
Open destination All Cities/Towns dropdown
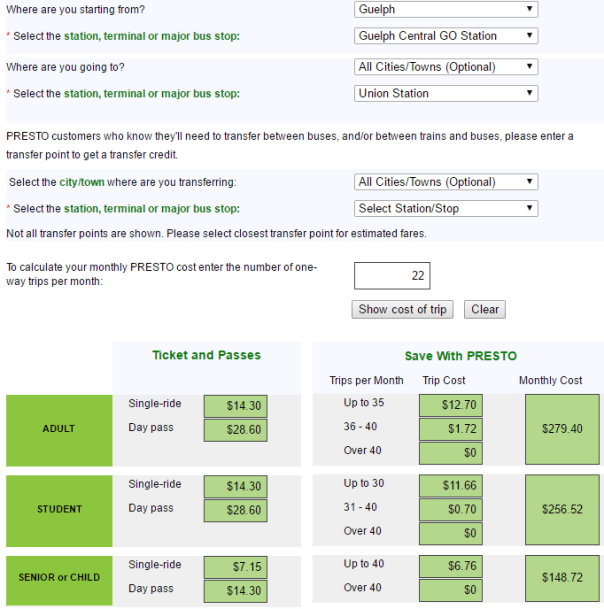pos(446,67)
